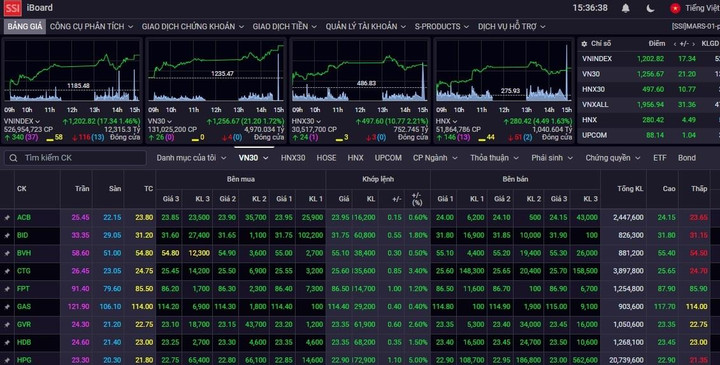The height and width of the screenshot is (365, 720).
Task: Pin the GAS stock row
Action: tap(7, 307)
